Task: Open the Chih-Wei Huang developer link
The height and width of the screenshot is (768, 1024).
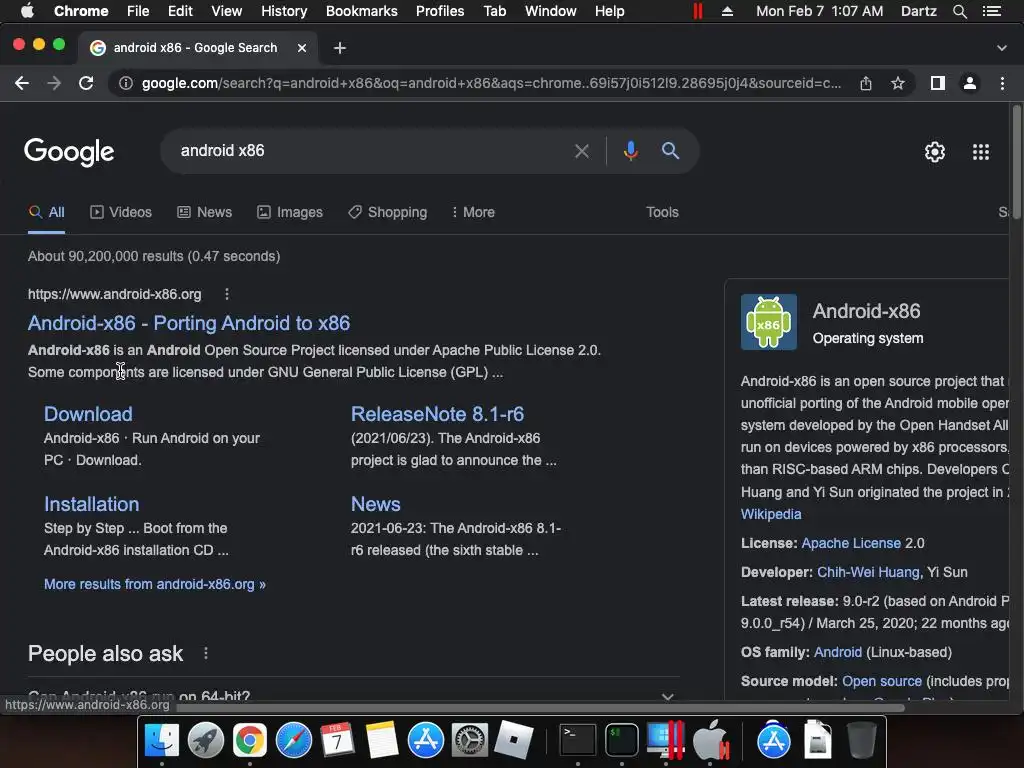Action: coord(869,572)
